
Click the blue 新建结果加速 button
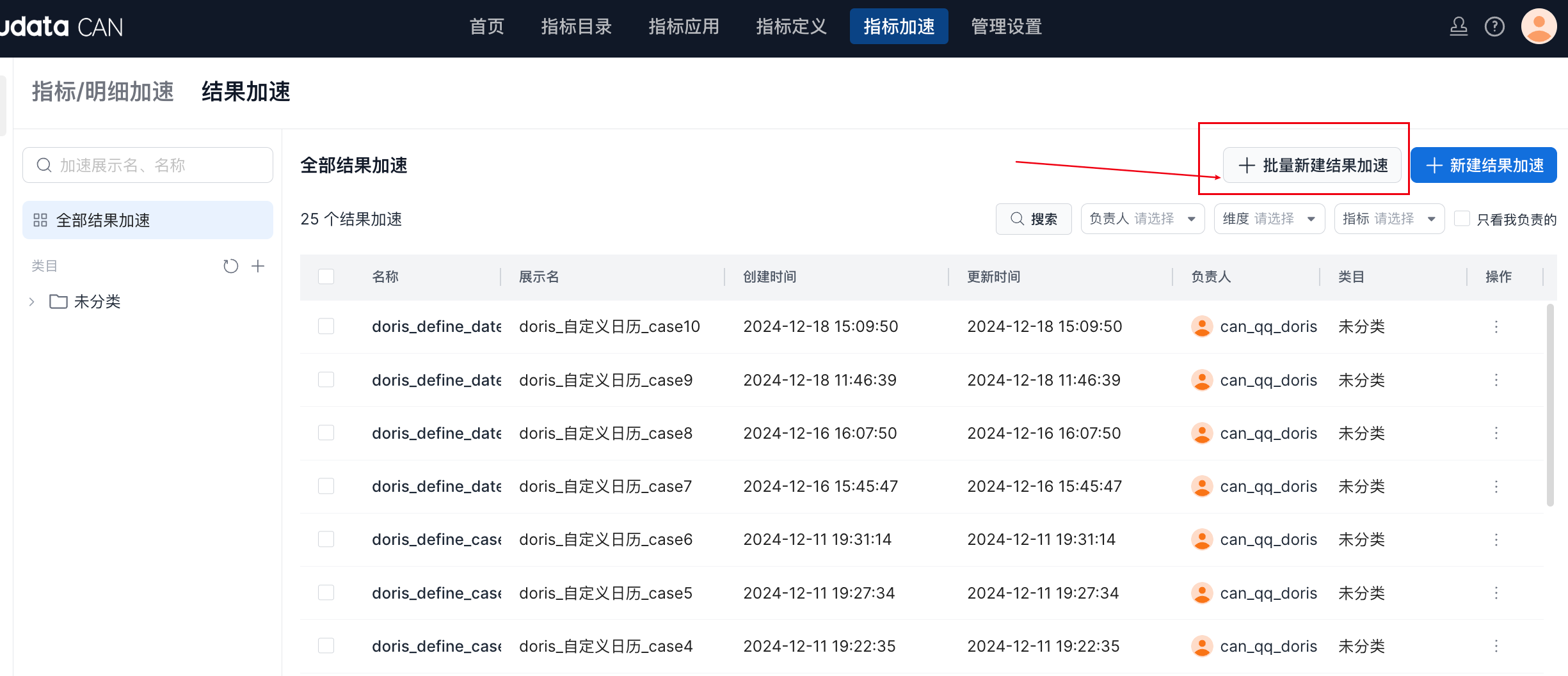(1484, 166)
